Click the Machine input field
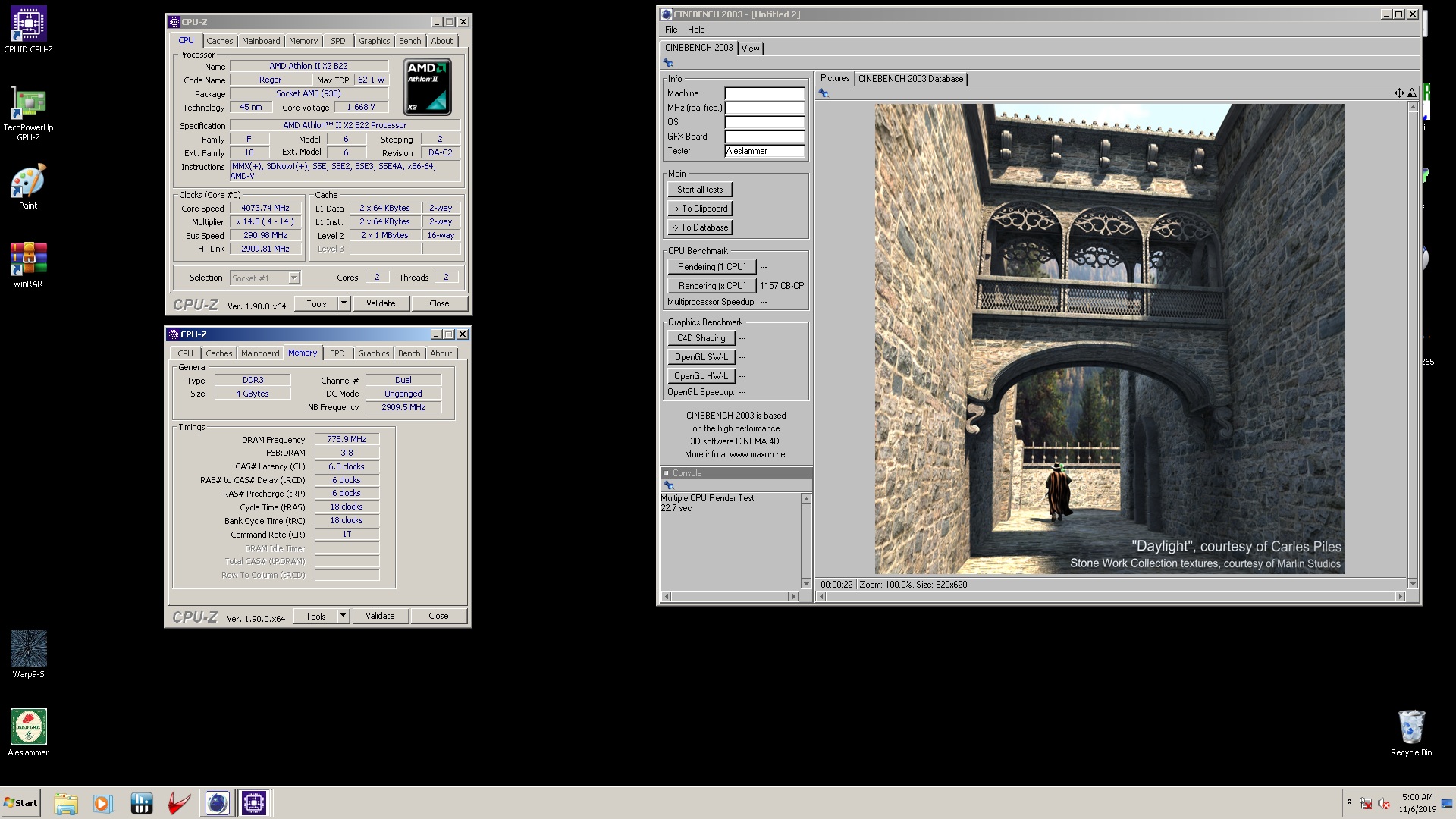Screen dimensions: 1456x819 [x=764, y=93]
